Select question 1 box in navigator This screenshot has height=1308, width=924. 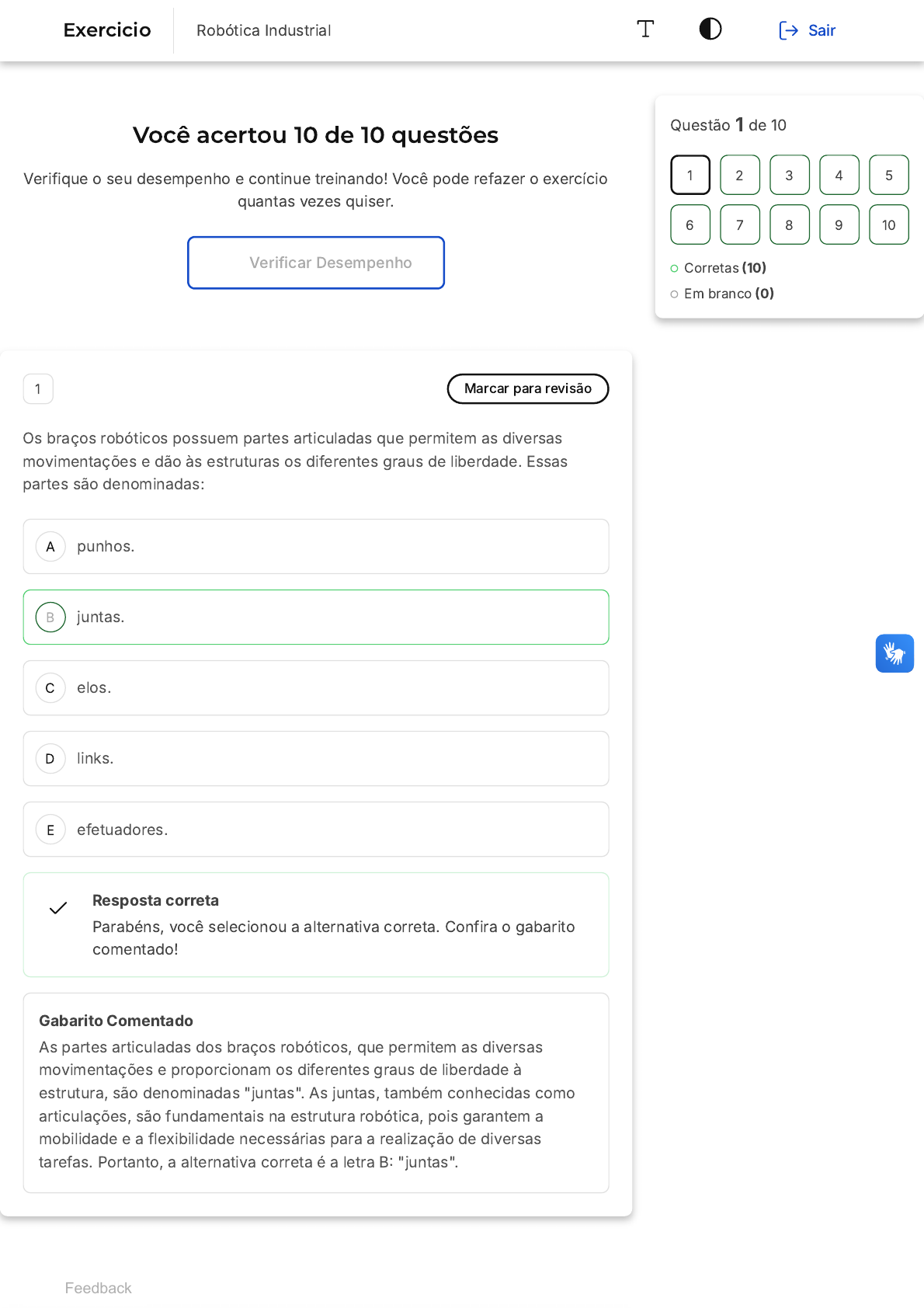pyautogui.click(x=690, y=175)
